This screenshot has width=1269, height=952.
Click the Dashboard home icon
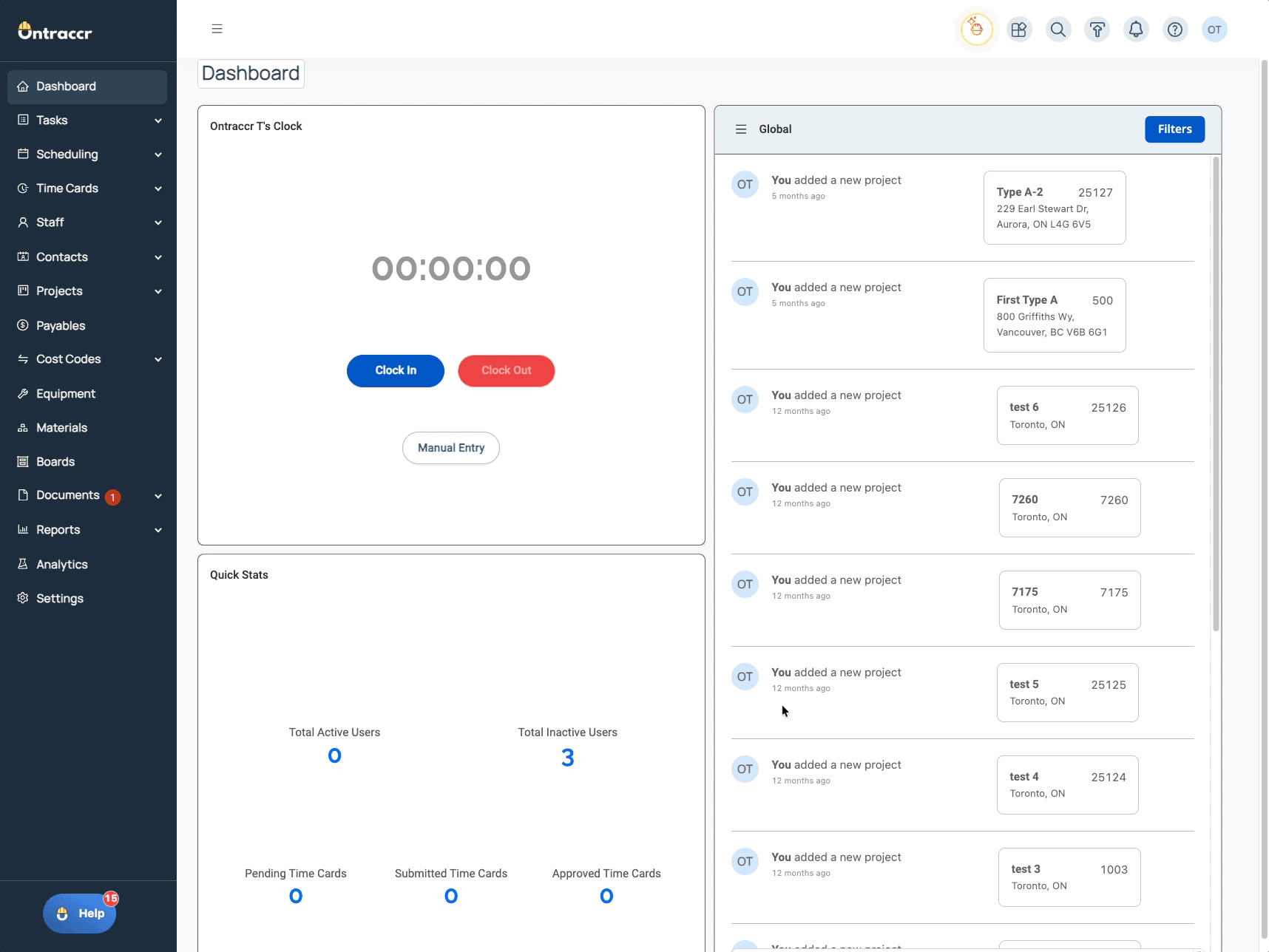23,86
